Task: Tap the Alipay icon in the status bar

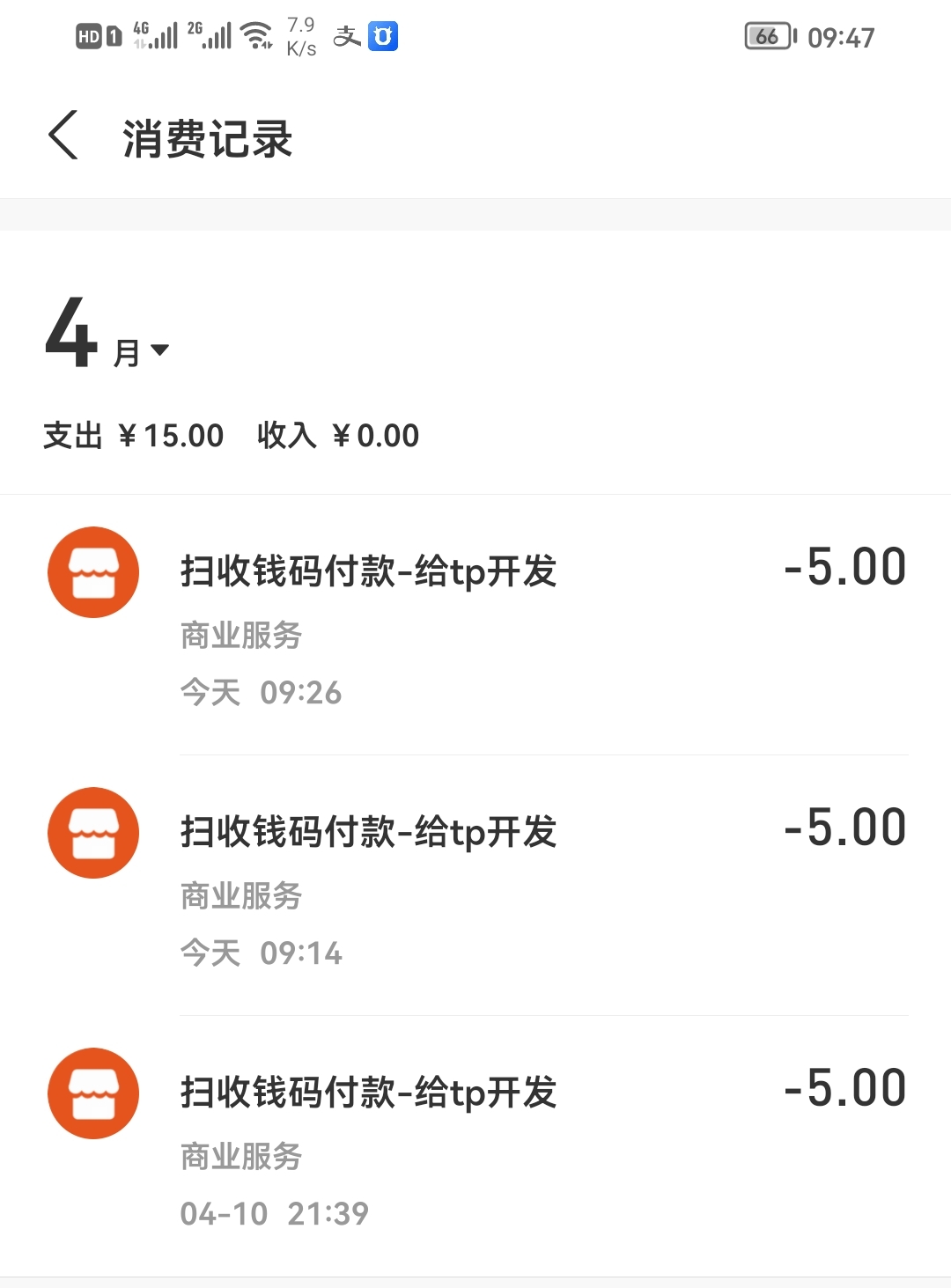Action: tap(347, 36)
